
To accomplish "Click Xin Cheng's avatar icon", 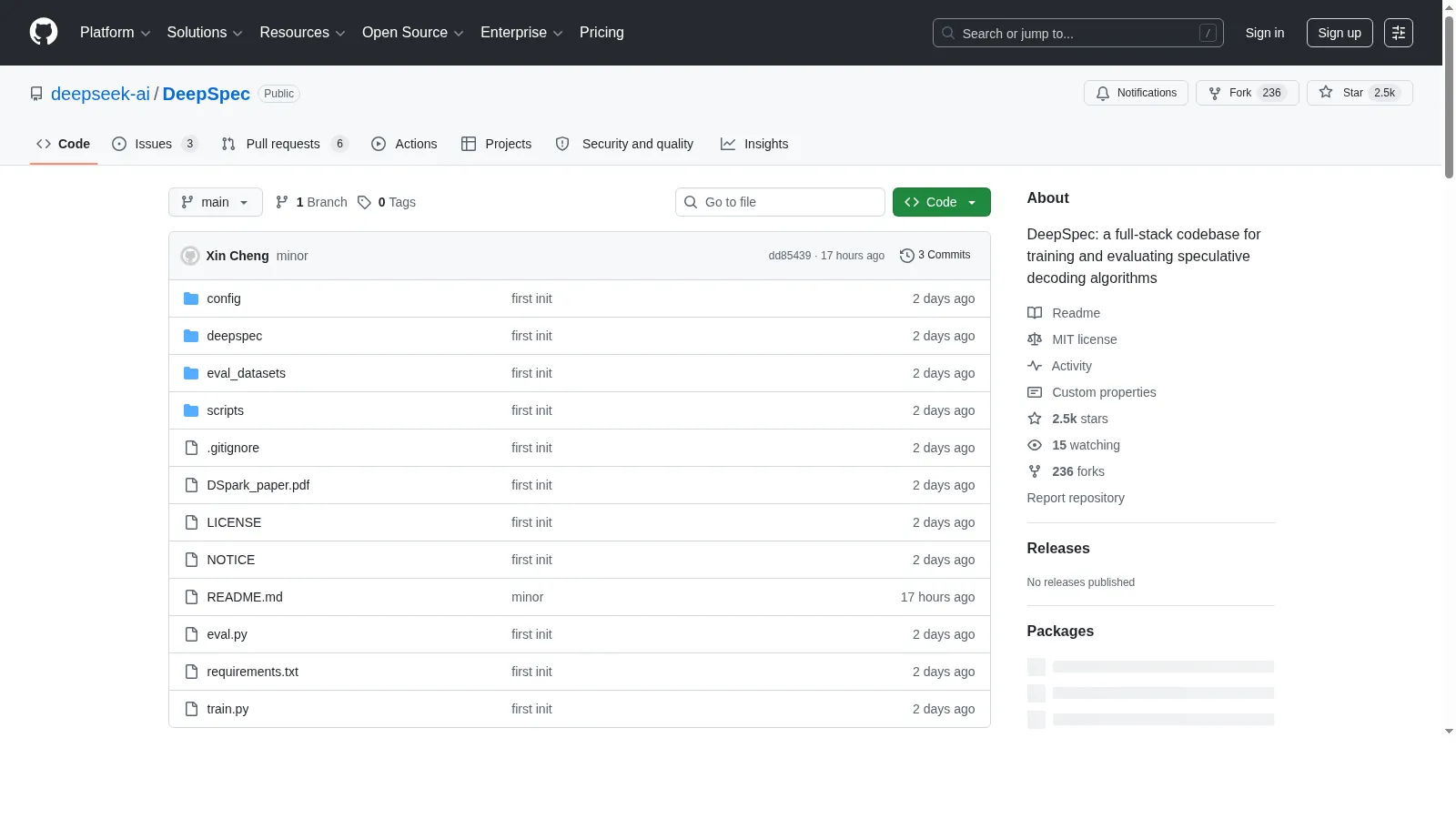I will (x=190, y=256).
